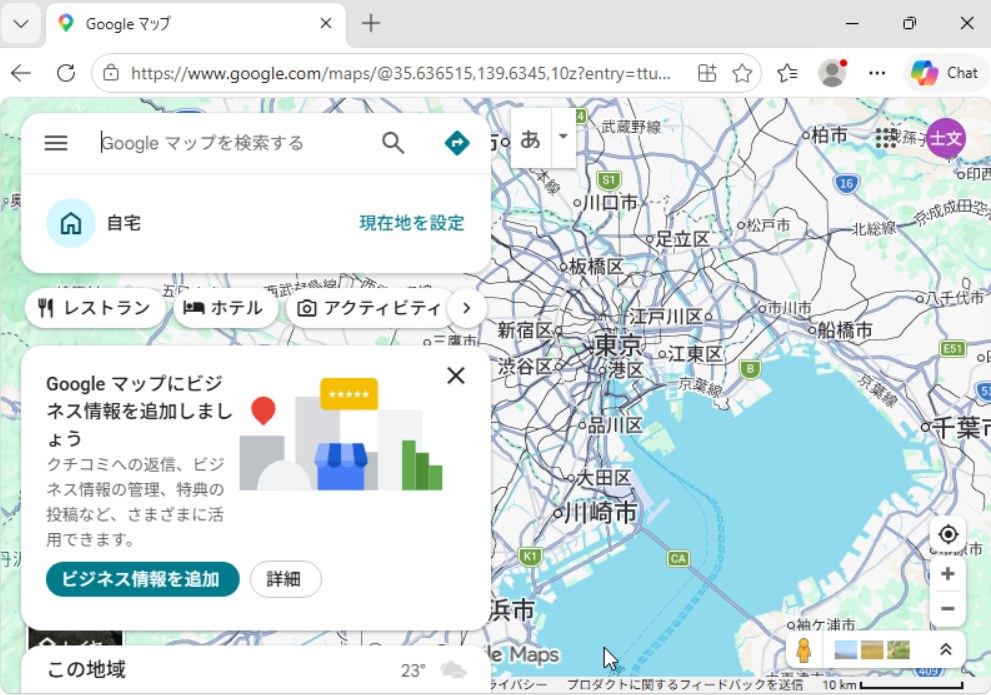Screen dimensions: 991x695
Task: Open directions with the blue diamond icon
Action: [x=457, y=143]
